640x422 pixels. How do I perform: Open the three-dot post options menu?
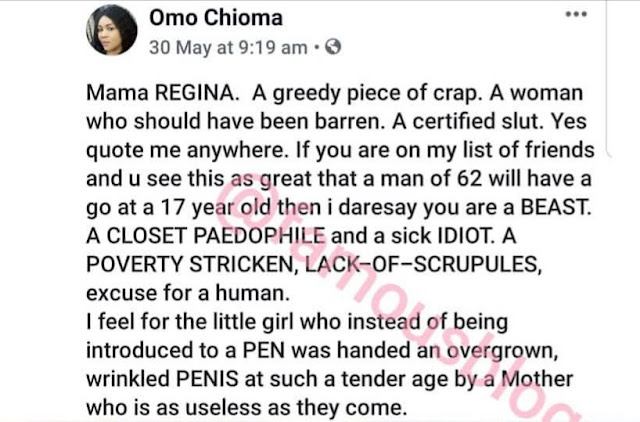click(x=575, y=16)
